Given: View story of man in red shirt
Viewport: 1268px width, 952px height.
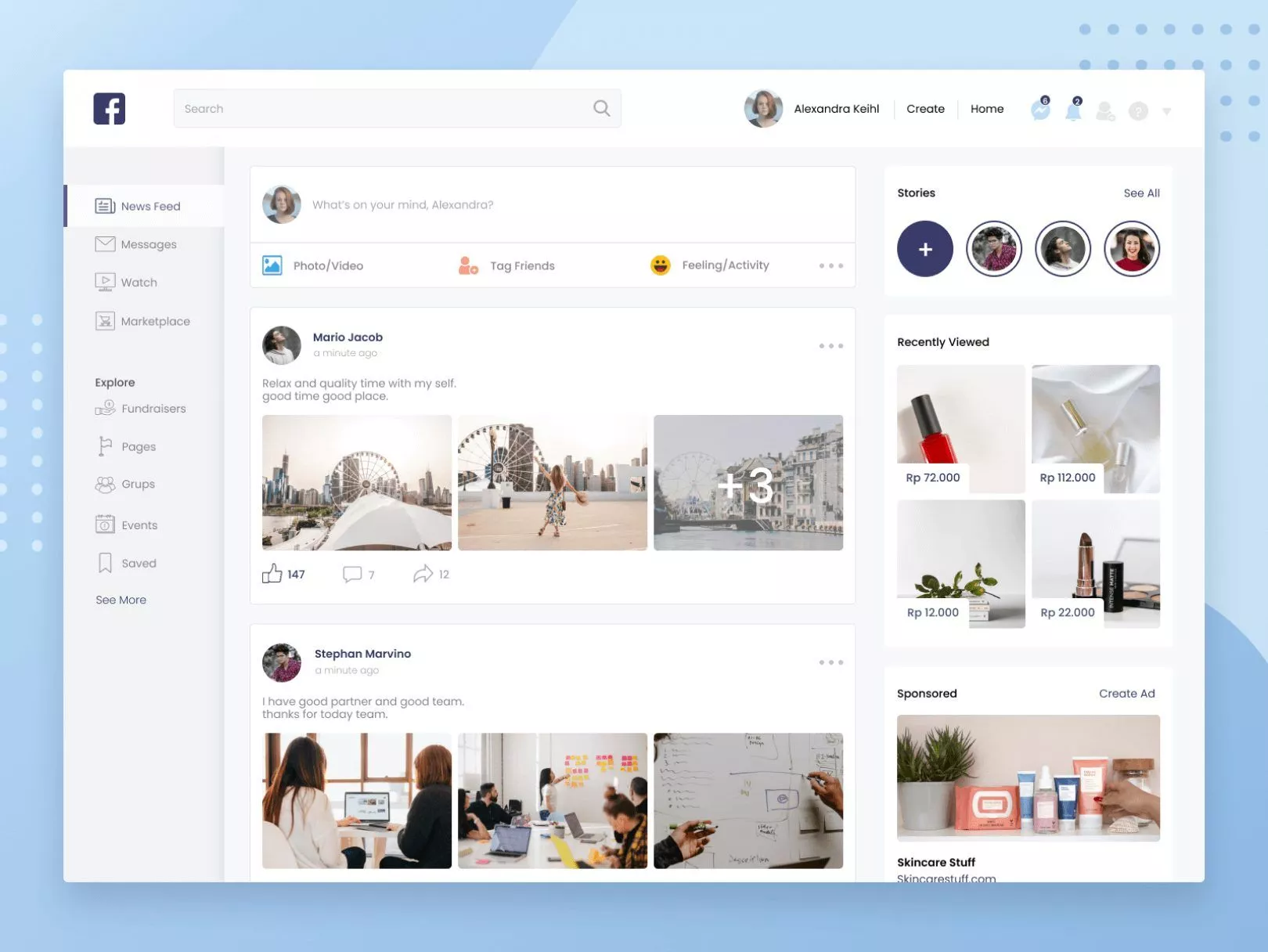Looking at the screenshot, I should 994,249.
